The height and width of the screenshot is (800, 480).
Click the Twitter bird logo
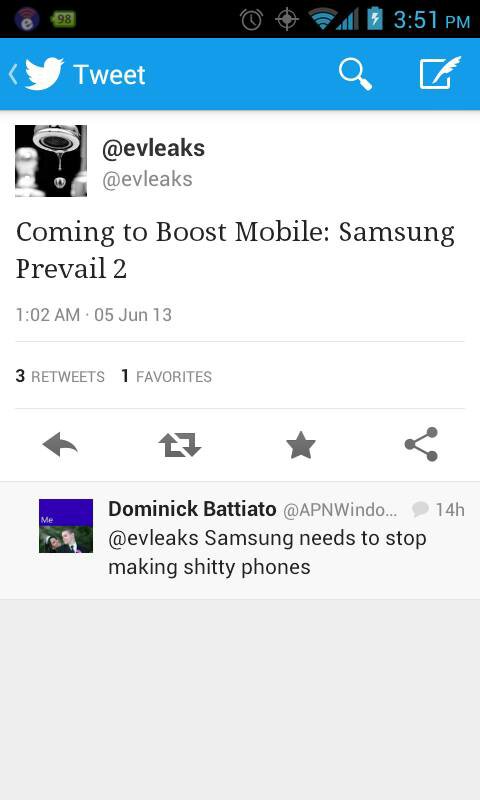pos(44,74)
